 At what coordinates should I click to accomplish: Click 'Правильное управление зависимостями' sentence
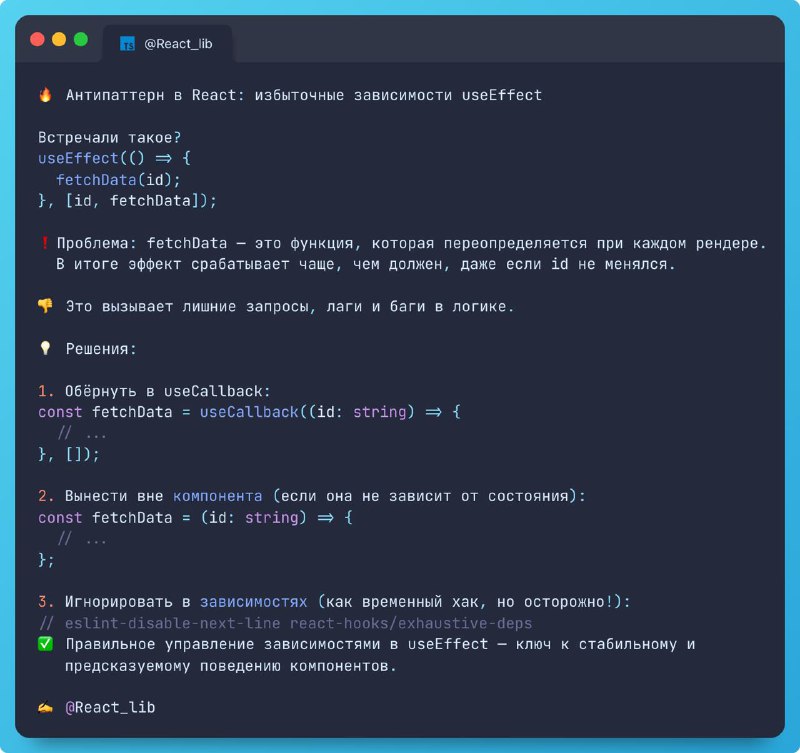(380, 644)
